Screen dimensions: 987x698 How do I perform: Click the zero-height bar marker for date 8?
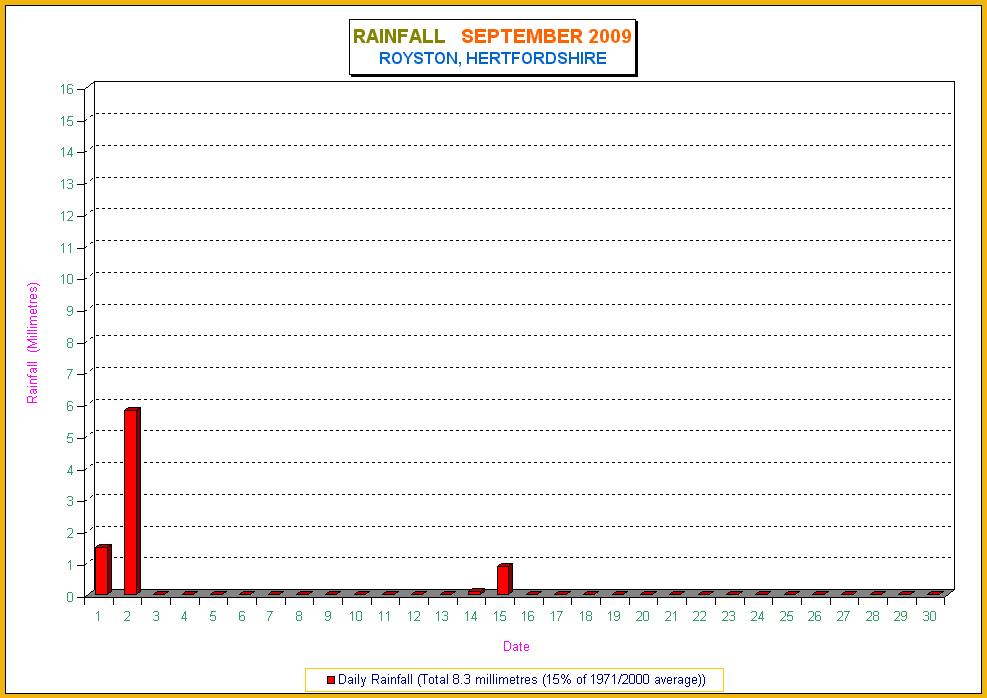[x=304, y=594]
